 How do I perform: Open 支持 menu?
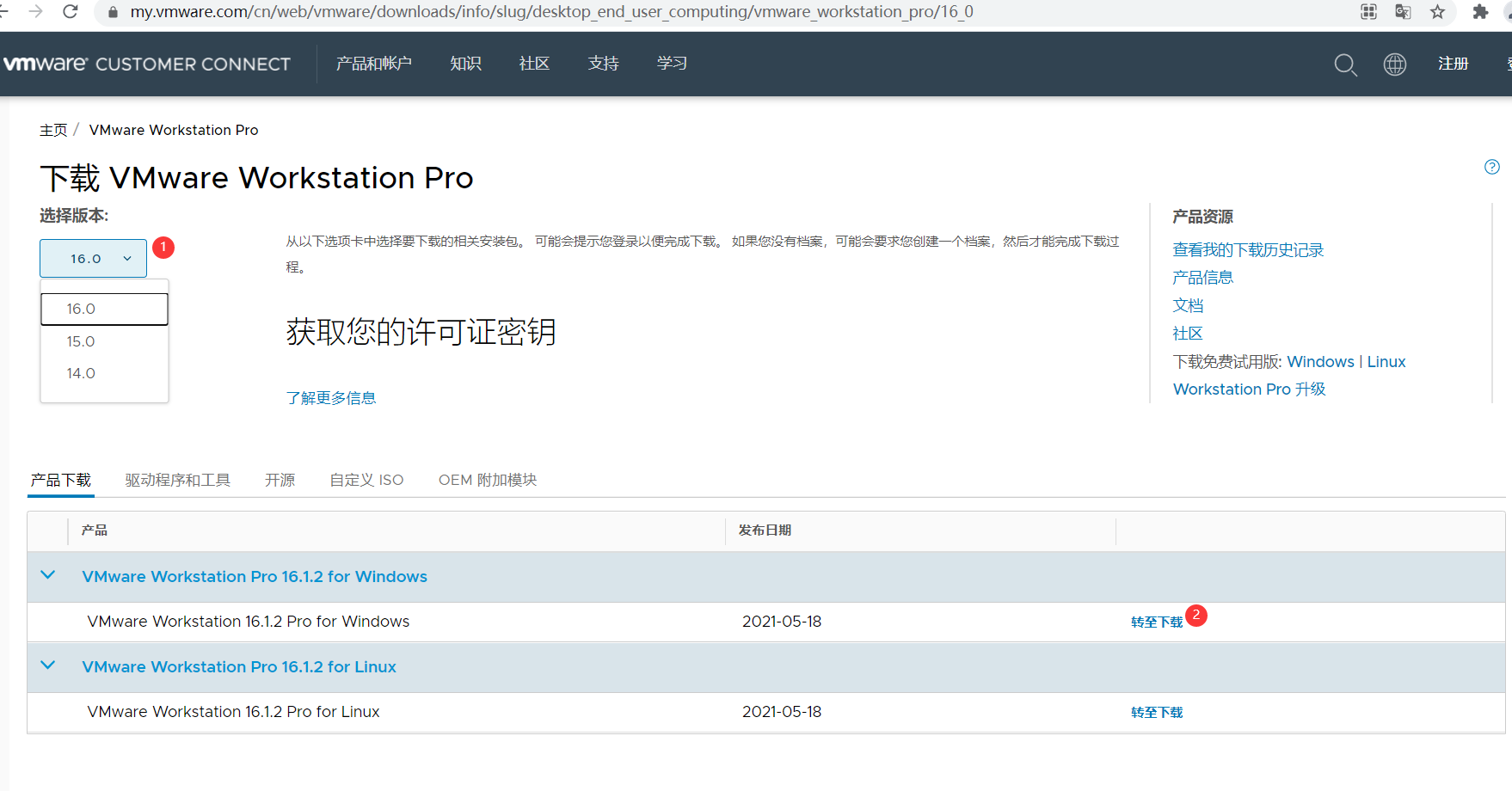[603, 64]
